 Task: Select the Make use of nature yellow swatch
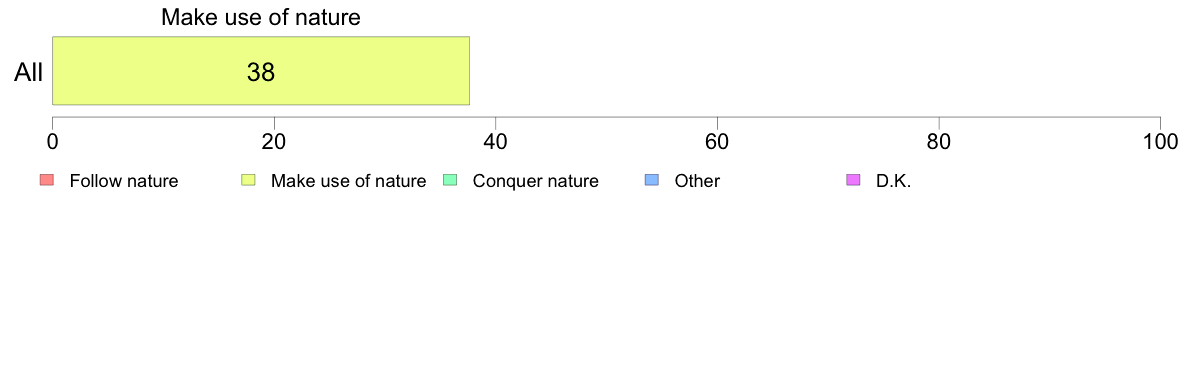(248, 180)
